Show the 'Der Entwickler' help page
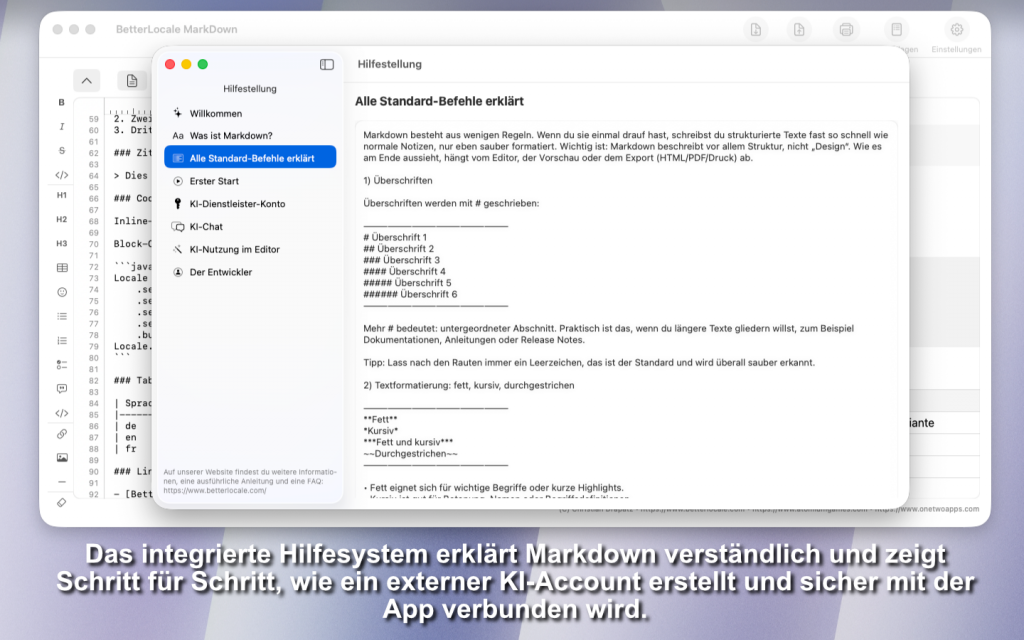This screenshot has height=640, width=1024. [220, 272]
